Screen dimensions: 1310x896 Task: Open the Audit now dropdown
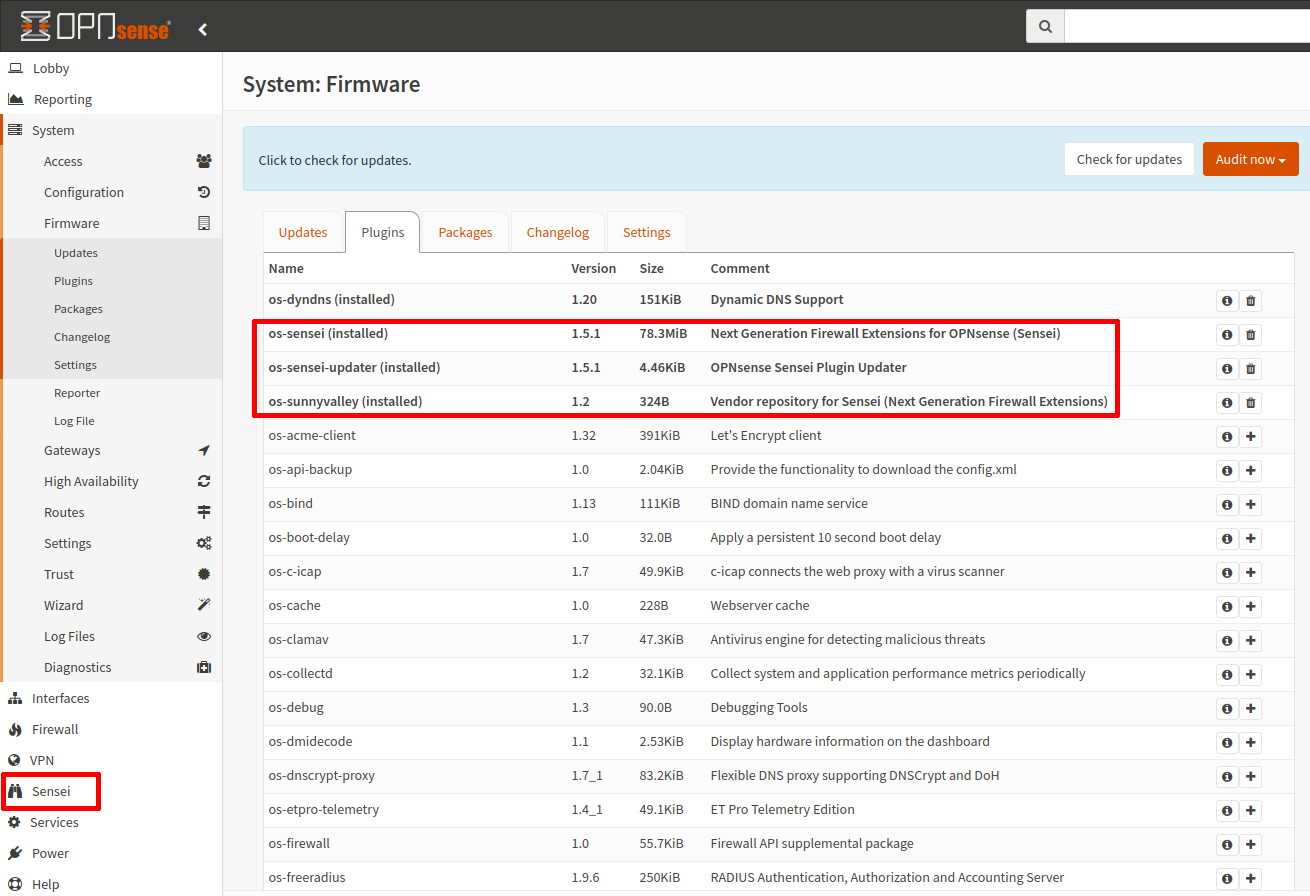(1250, 158)
